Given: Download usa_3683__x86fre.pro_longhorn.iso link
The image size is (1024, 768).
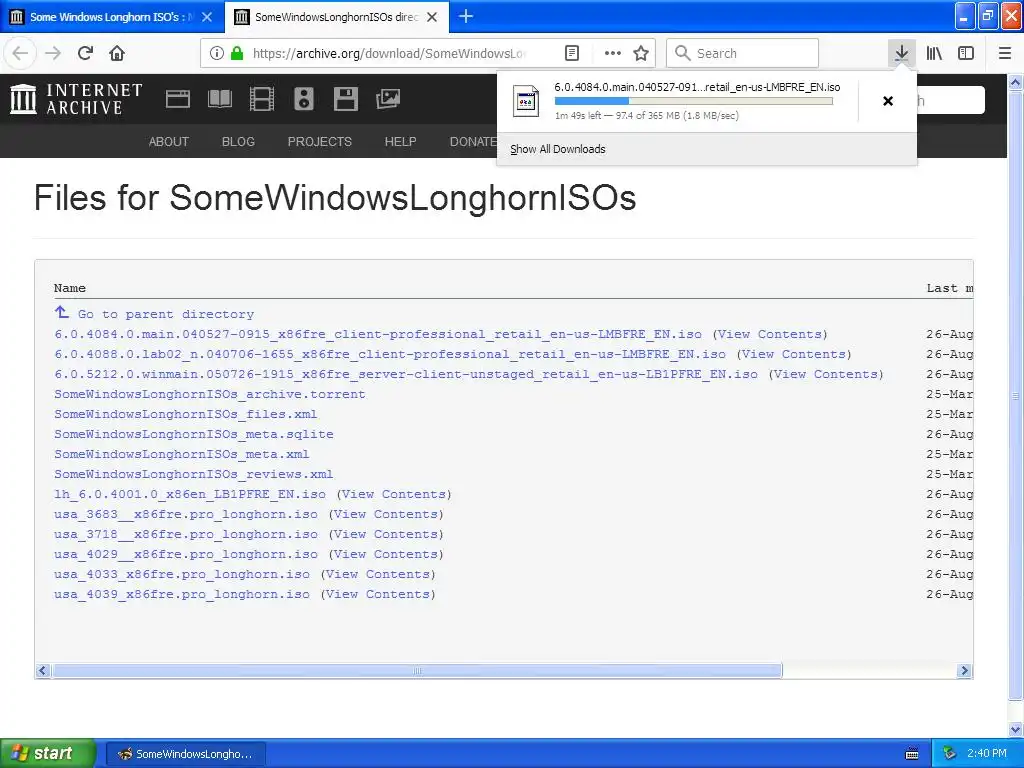Looking at the screenshot, I should [186, 514].
